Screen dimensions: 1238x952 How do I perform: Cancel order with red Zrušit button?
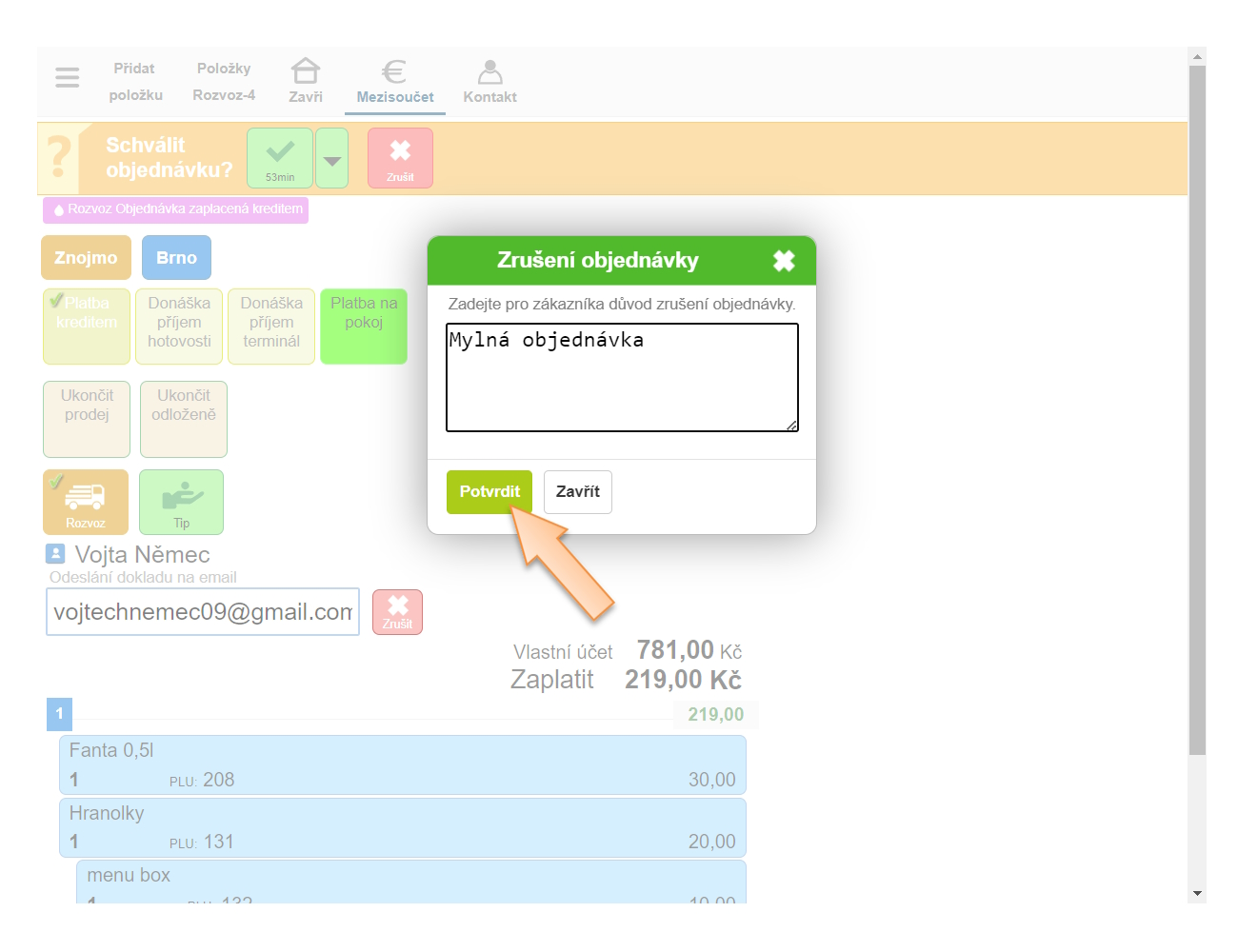click(400, 157)
